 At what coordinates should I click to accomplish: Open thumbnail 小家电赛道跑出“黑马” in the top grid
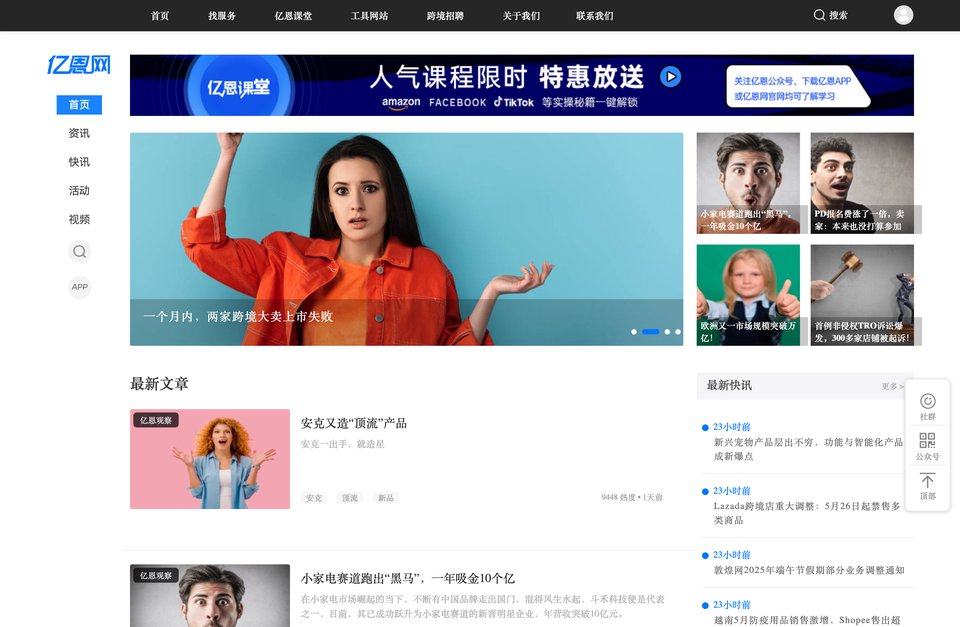(x=748, y=183)
